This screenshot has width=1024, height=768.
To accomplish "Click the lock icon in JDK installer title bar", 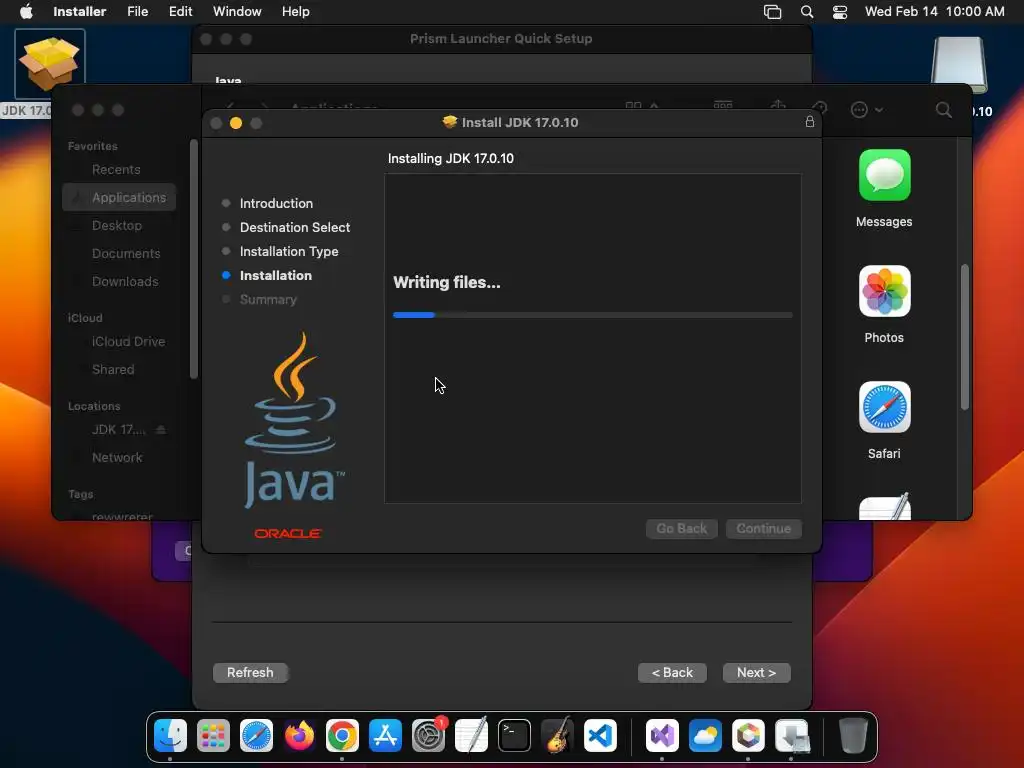I will tap(810, 121).
